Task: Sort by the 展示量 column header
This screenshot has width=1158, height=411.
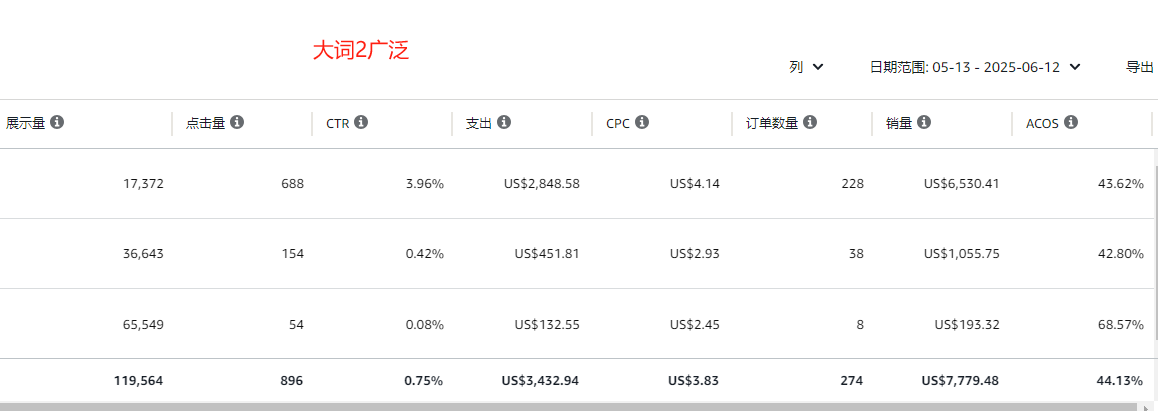Action: (26, 123)
